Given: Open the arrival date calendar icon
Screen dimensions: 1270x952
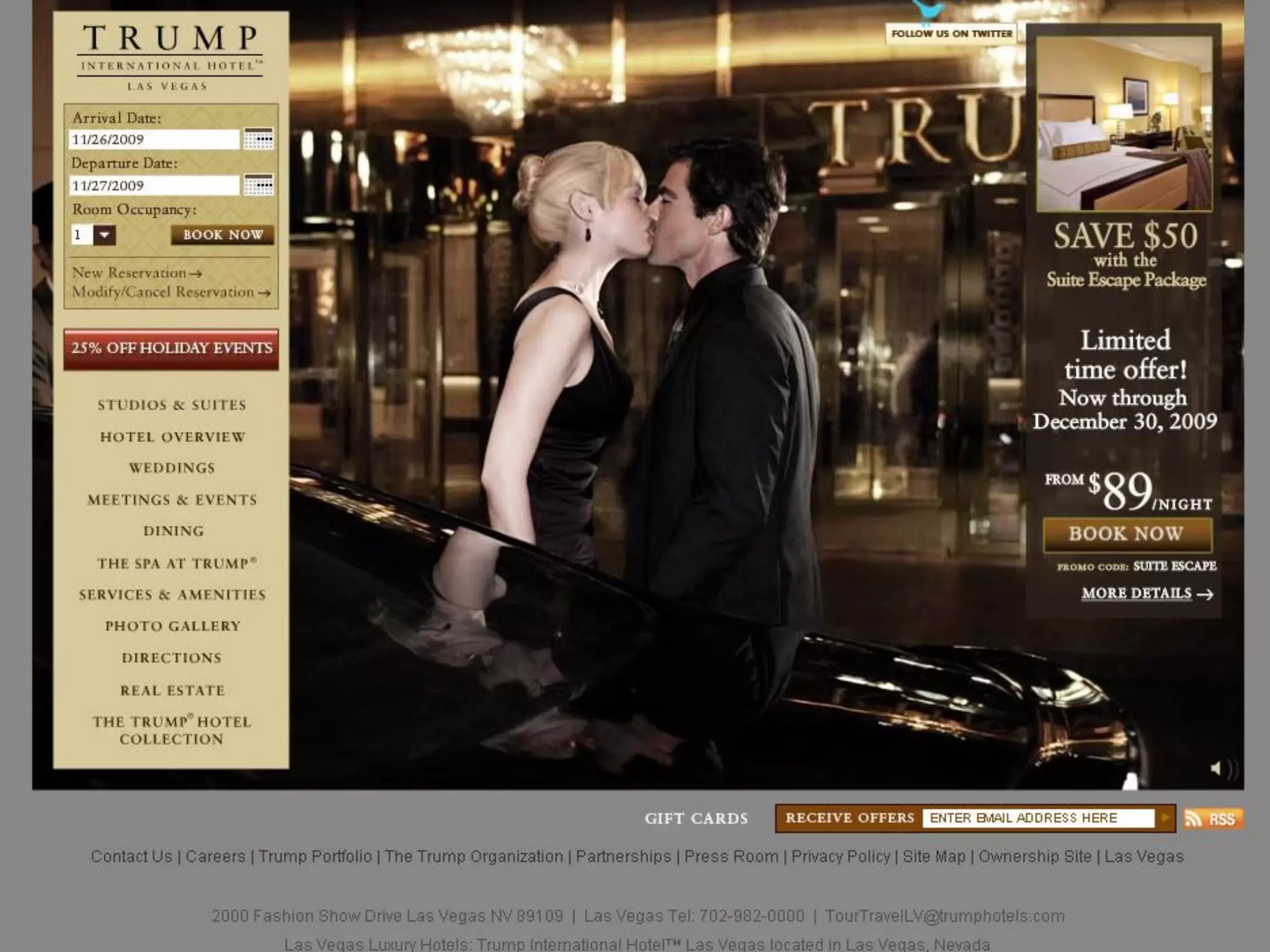Looking at the screenshot, I should 258,139.
